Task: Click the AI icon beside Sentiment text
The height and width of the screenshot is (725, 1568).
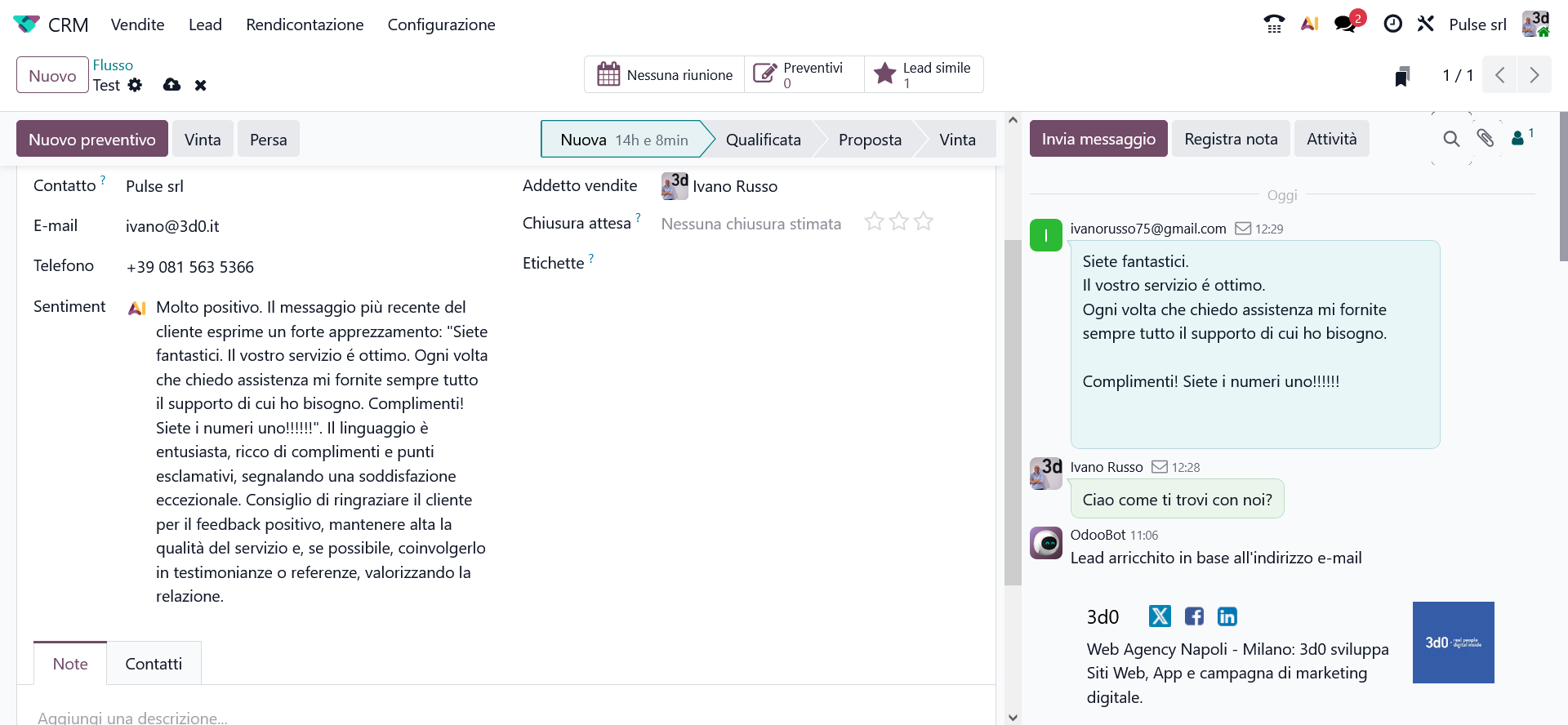Action: point(137,309)
